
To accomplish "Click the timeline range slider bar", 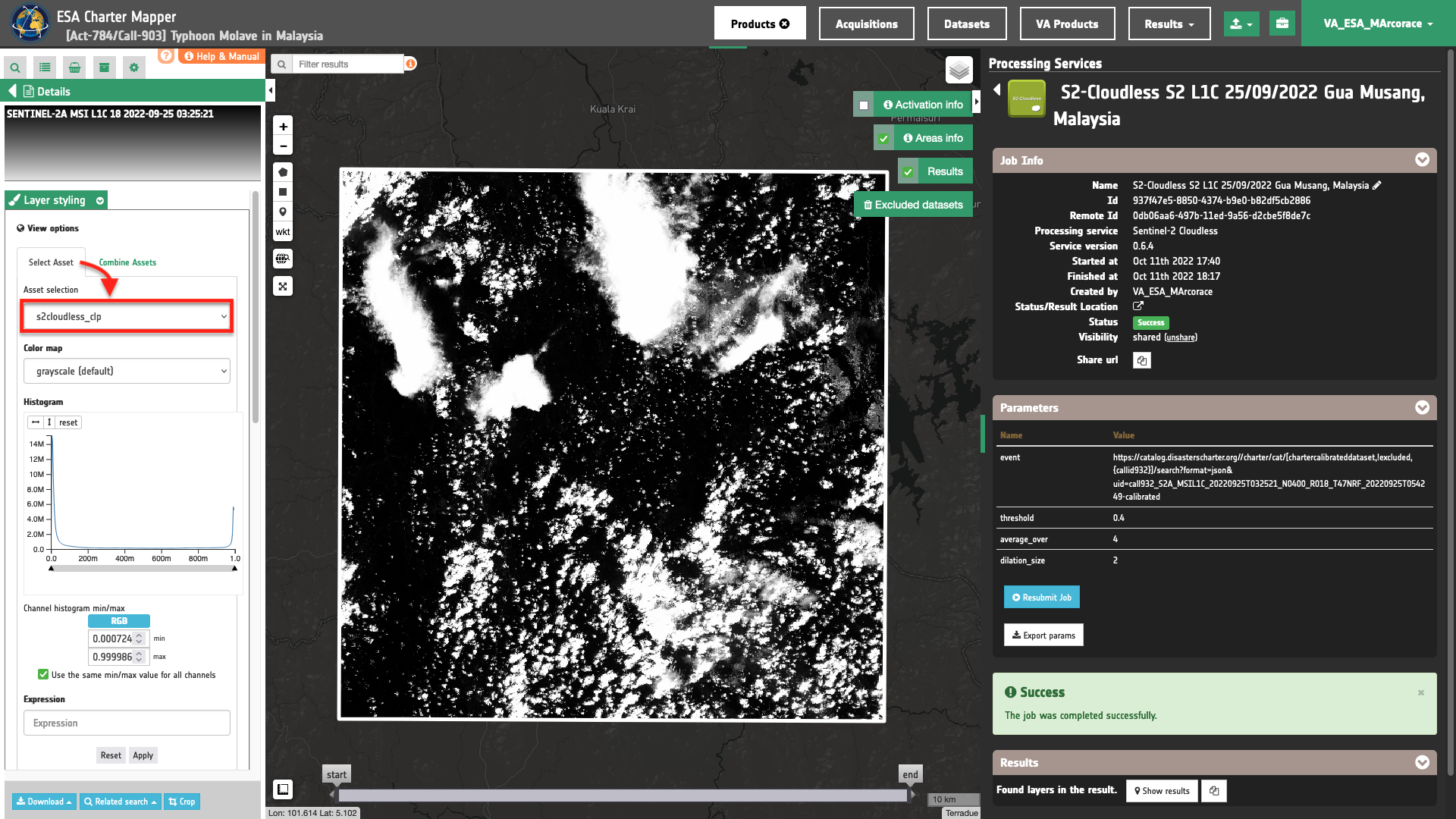I will [622, 795].
